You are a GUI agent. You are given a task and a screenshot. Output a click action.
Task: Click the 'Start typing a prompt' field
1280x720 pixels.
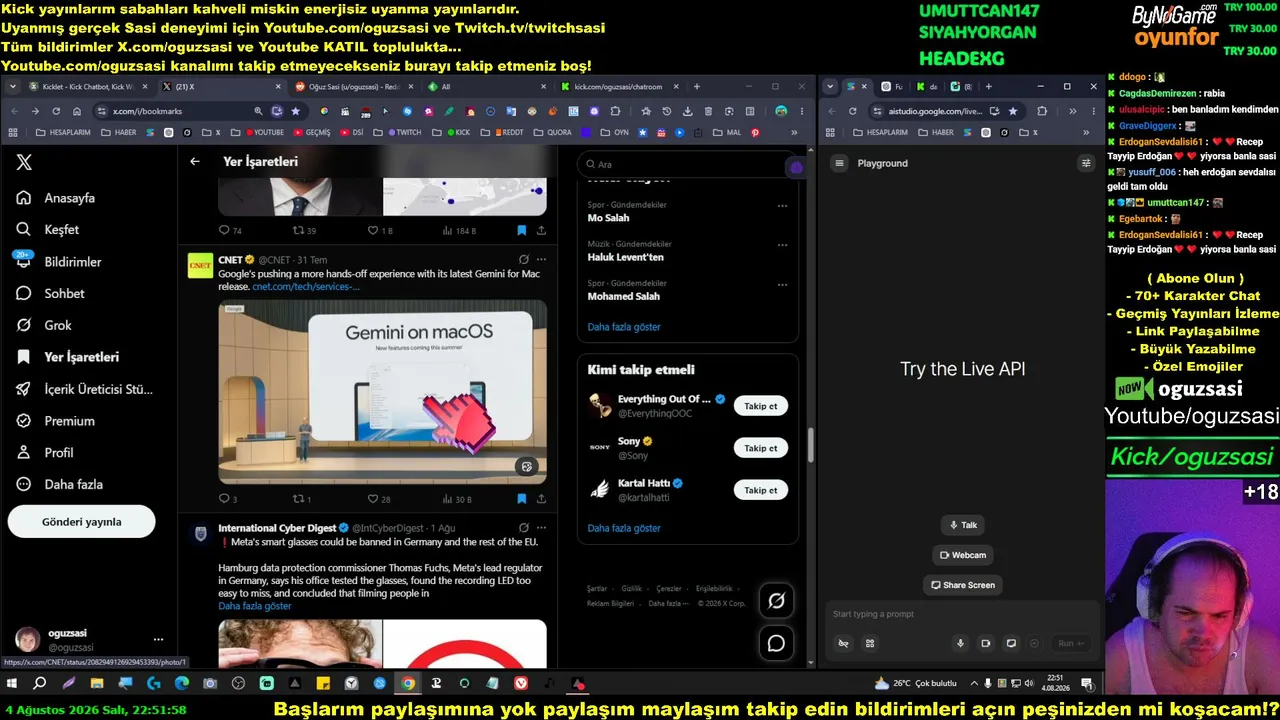click(x=962, y=614)
